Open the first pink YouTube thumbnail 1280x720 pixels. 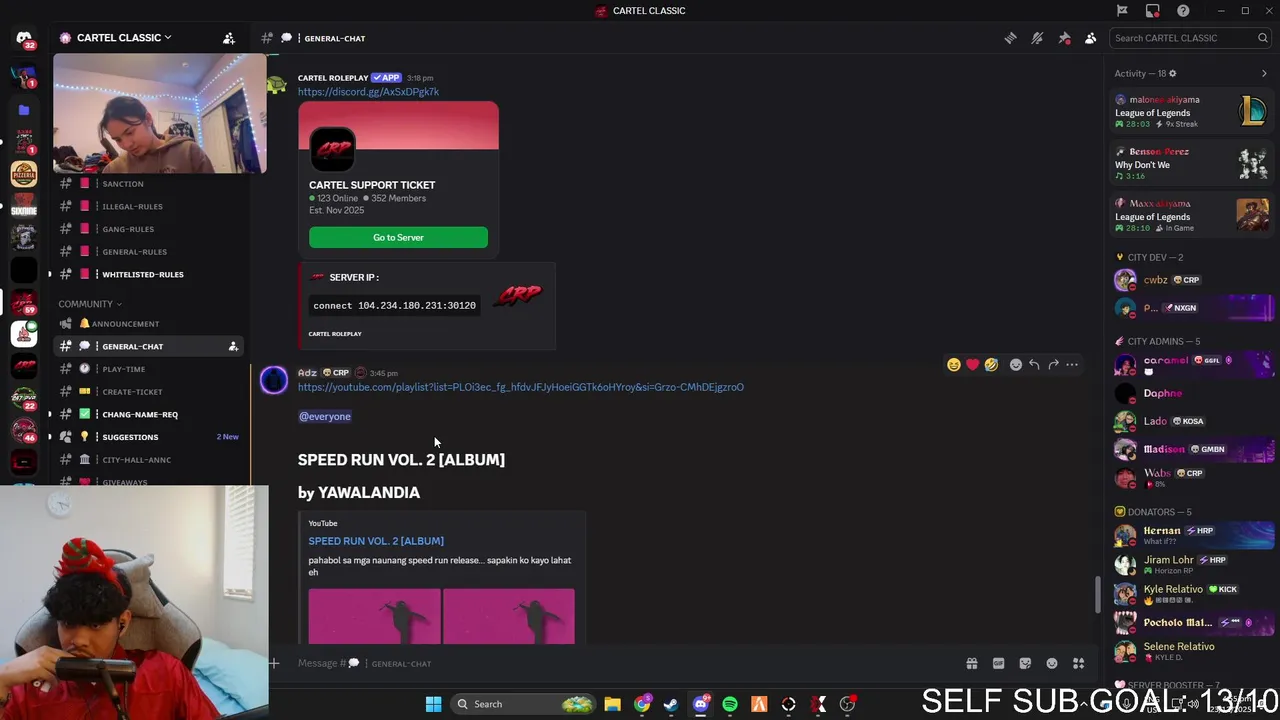click(x=374, y=616)
